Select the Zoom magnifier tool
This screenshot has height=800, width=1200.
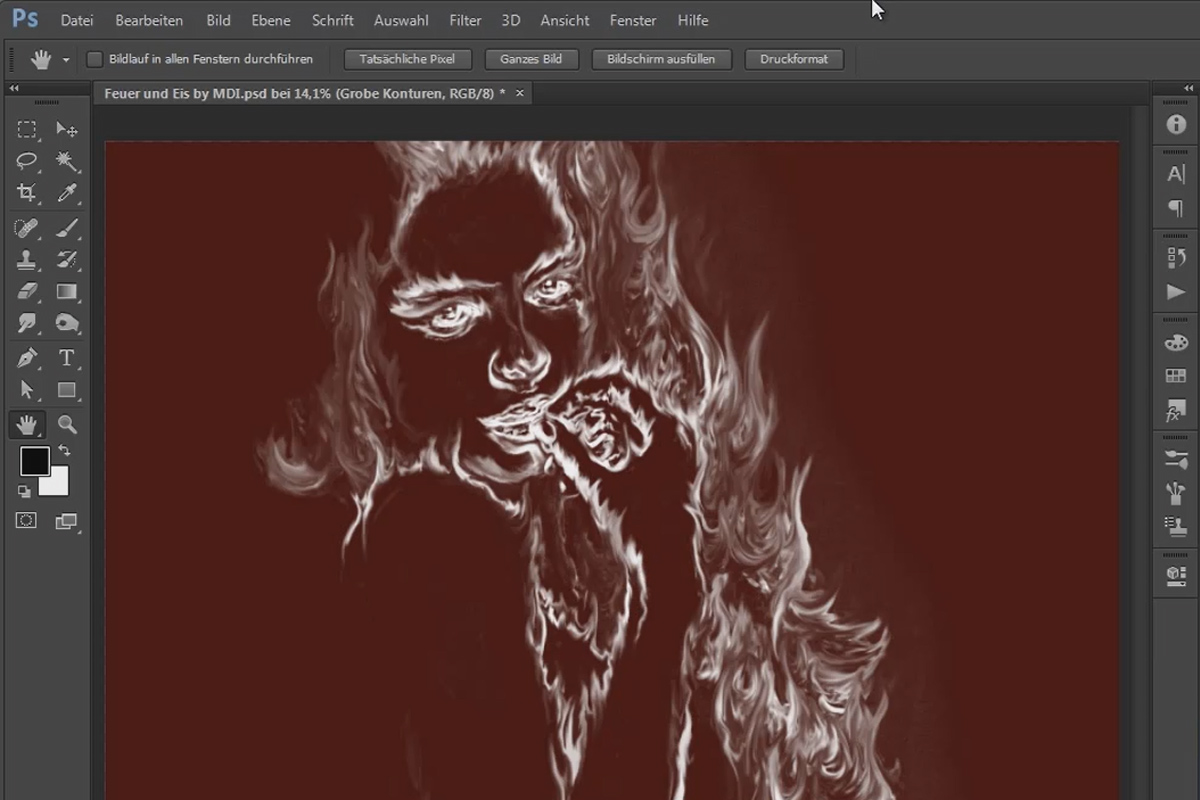(67, 424)
